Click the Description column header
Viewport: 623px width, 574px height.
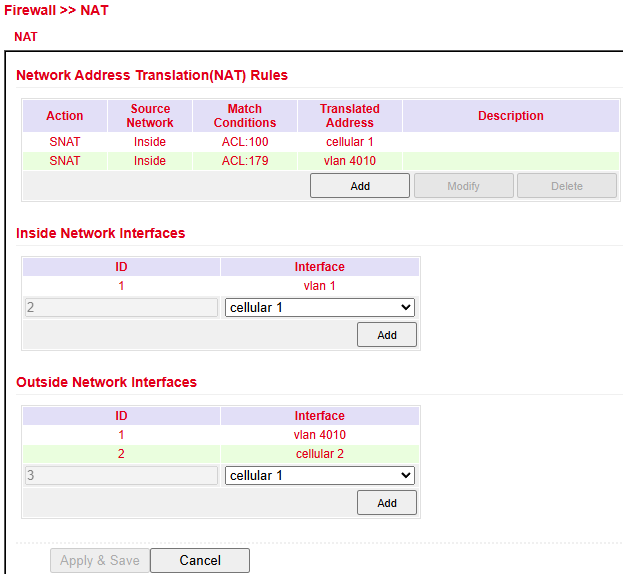[510, 116]
